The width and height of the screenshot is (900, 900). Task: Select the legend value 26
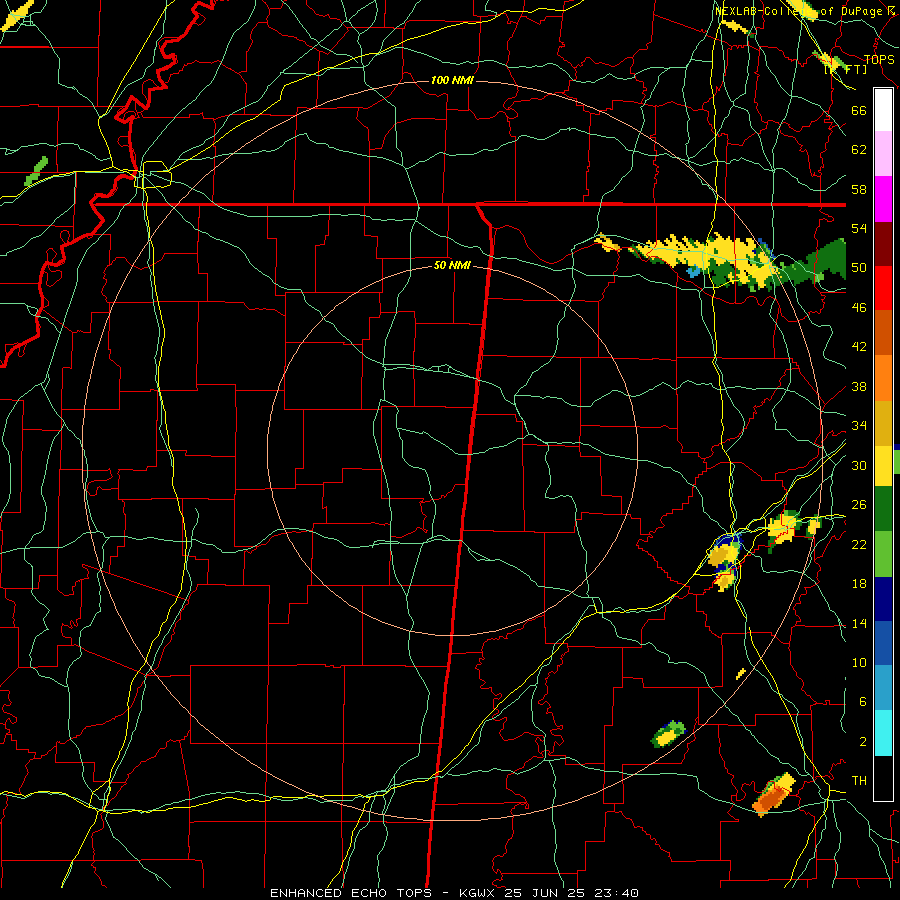pos(859,505)
